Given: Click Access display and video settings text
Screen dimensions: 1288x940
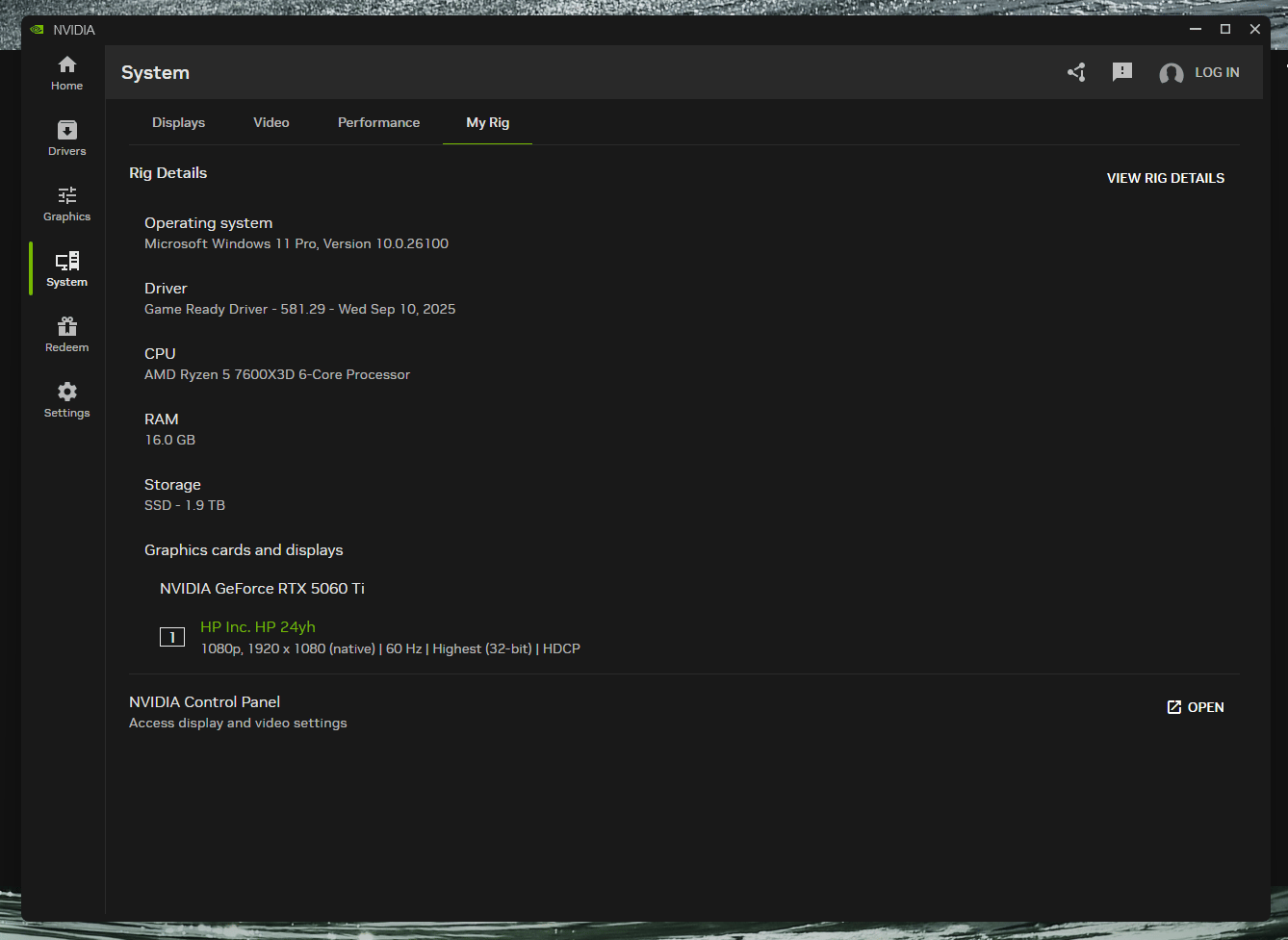Looking at the screenshot, I should tap(238, 723).
